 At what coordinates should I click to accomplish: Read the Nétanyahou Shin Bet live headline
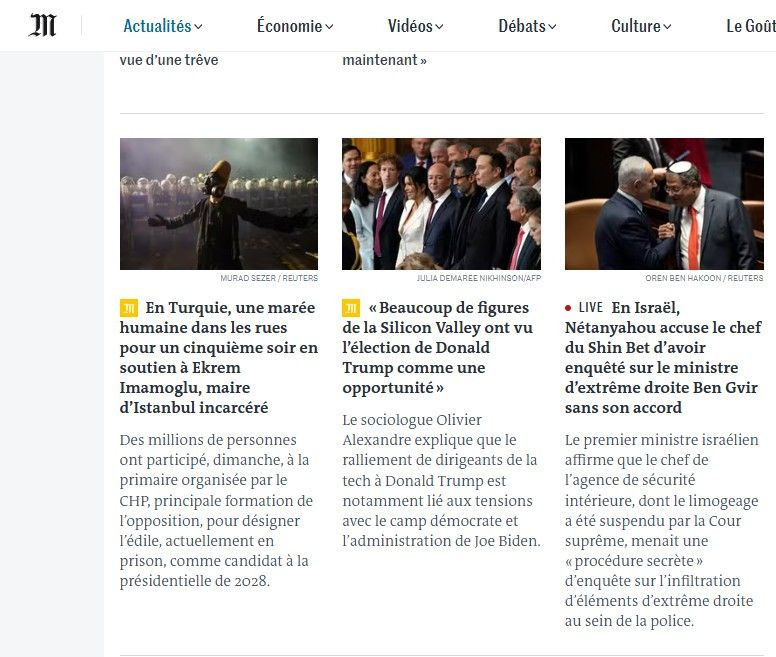(663, 357)
